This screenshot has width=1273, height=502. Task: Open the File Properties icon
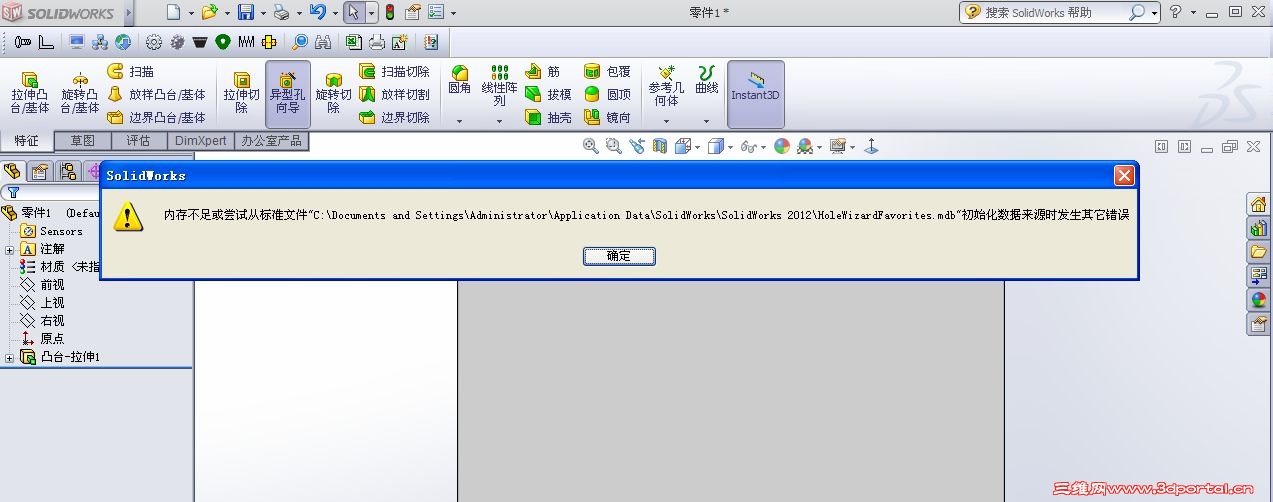click(412, 12)
